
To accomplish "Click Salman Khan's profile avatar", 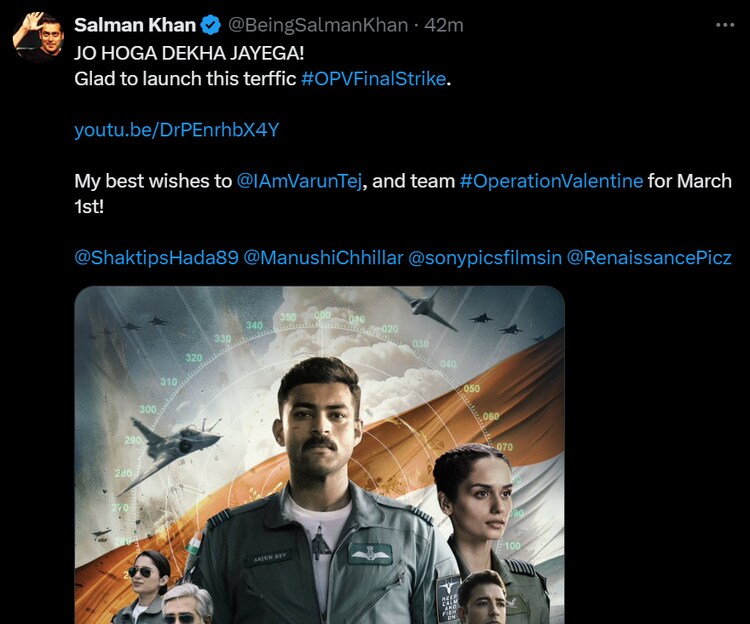I will click(x=36, y=38).
